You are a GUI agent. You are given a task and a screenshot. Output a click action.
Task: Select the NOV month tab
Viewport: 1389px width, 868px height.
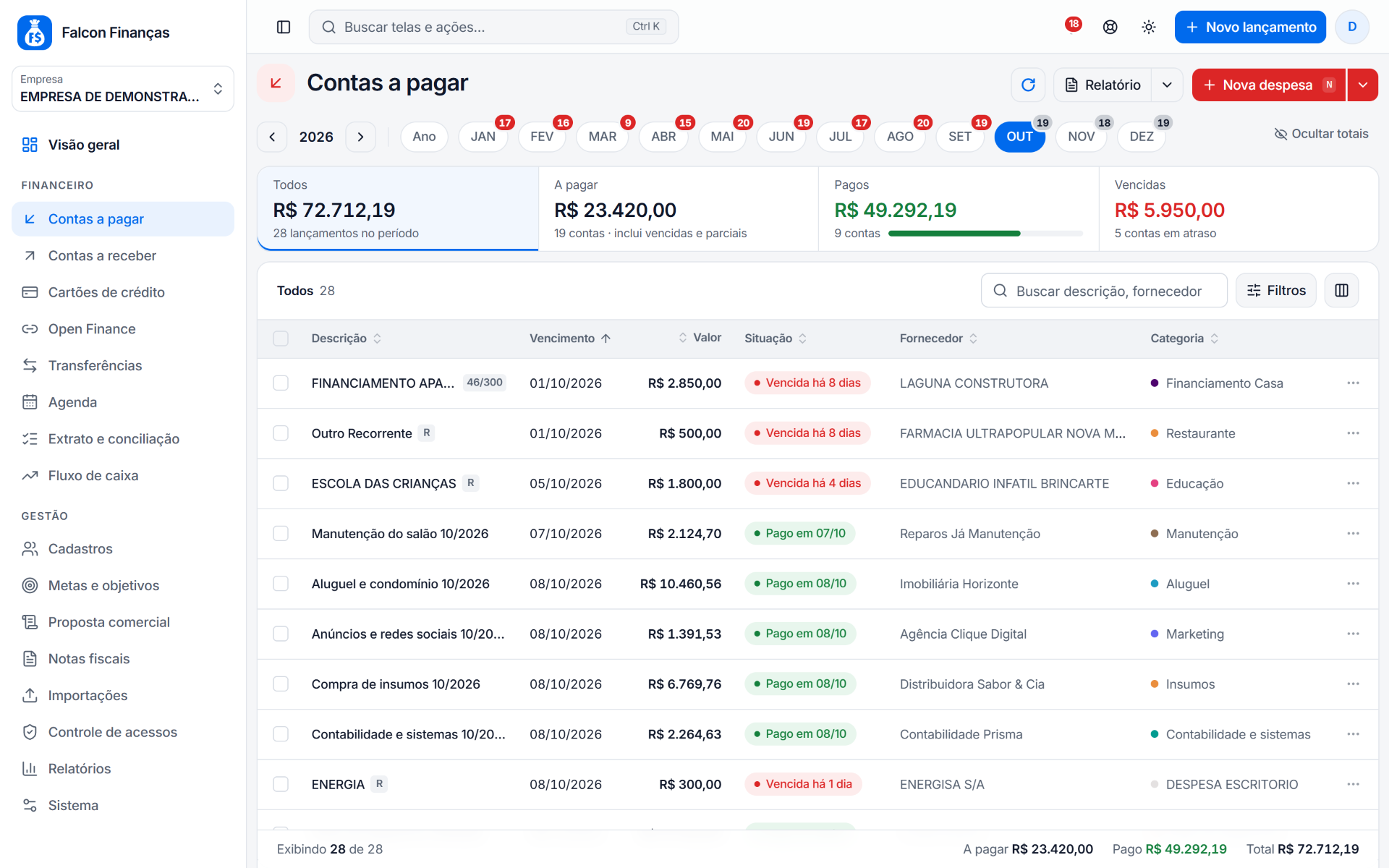1081,137
